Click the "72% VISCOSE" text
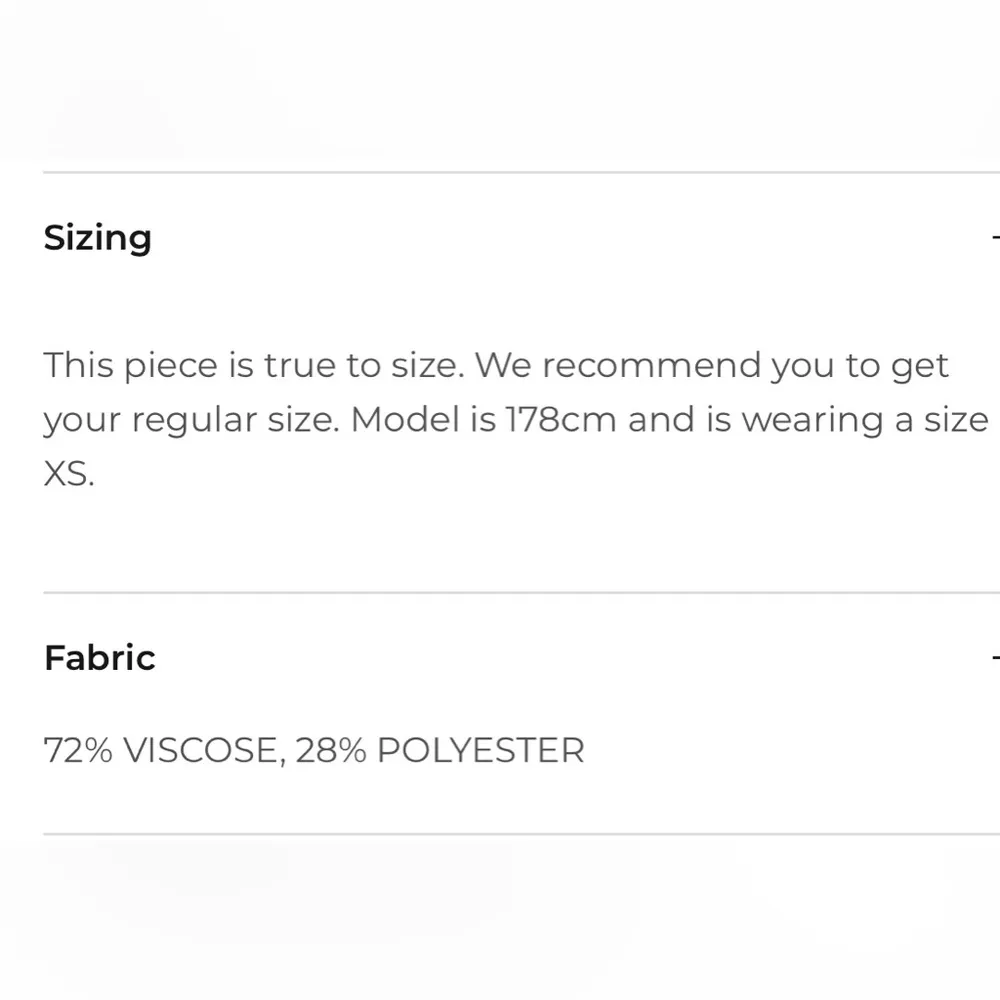The width and height of the screenshot is (1000, 1000). [x=160, y=750]
